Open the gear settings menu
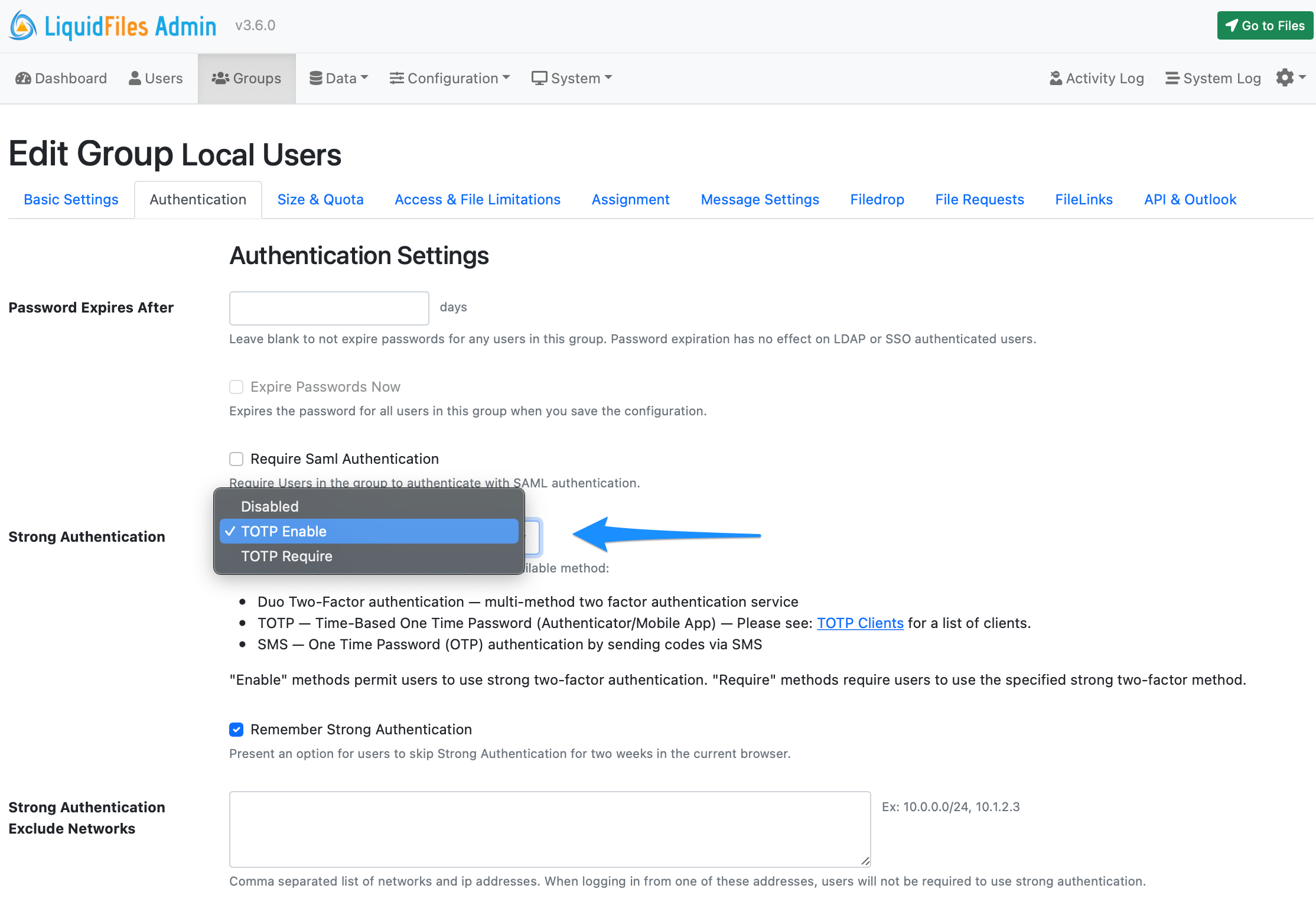1316x898 pixels. click(1290, 77)
